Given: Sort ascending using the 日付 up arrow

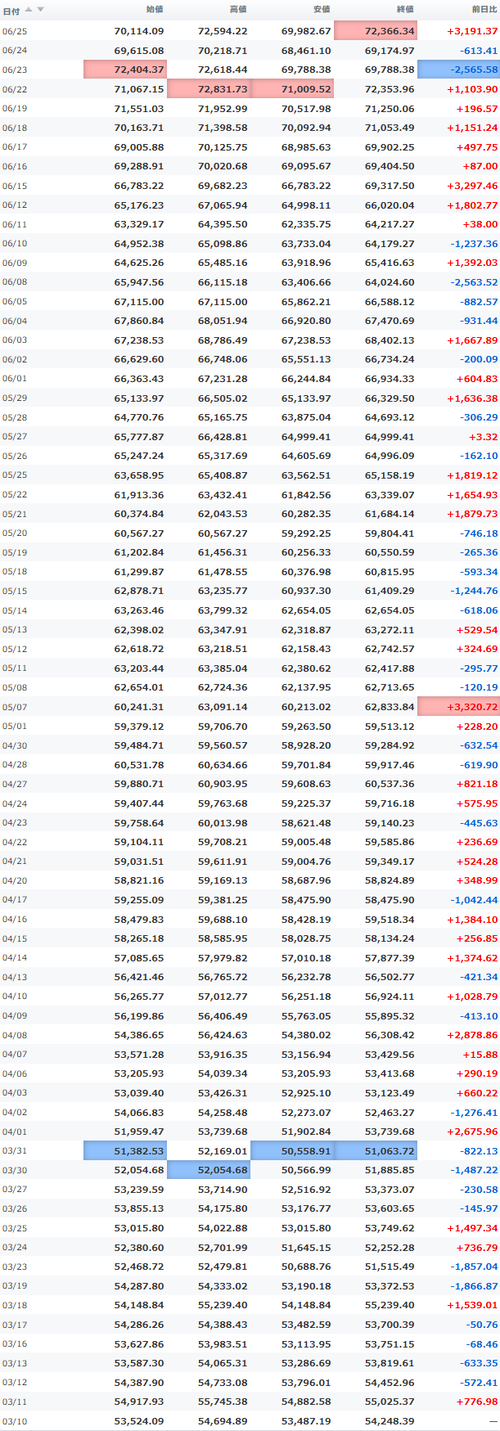Looking at the screenshot, I should 28,9.
